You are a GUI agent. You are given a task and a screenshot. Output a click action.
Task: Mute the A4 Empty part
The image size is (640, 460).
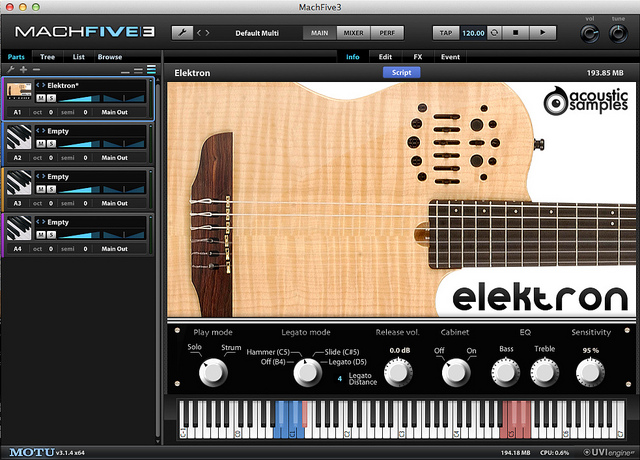(x=41, y=235)
